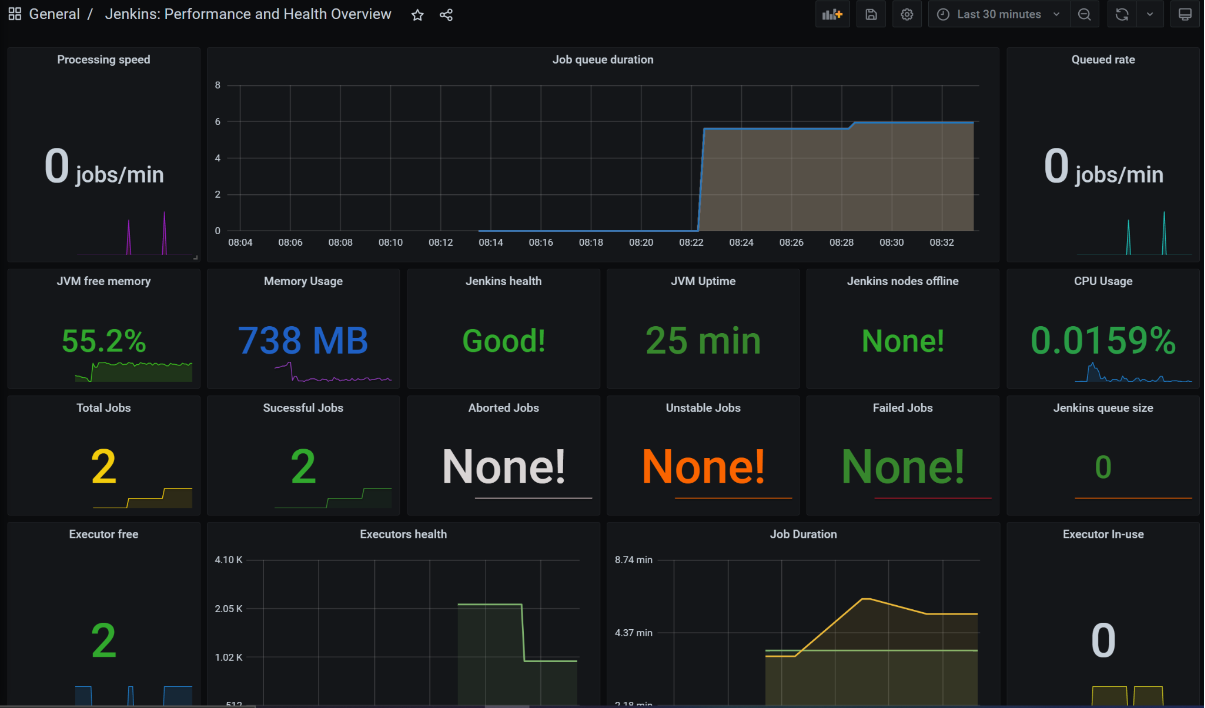Open the Memory Usage panel menu

click(303, 281)
